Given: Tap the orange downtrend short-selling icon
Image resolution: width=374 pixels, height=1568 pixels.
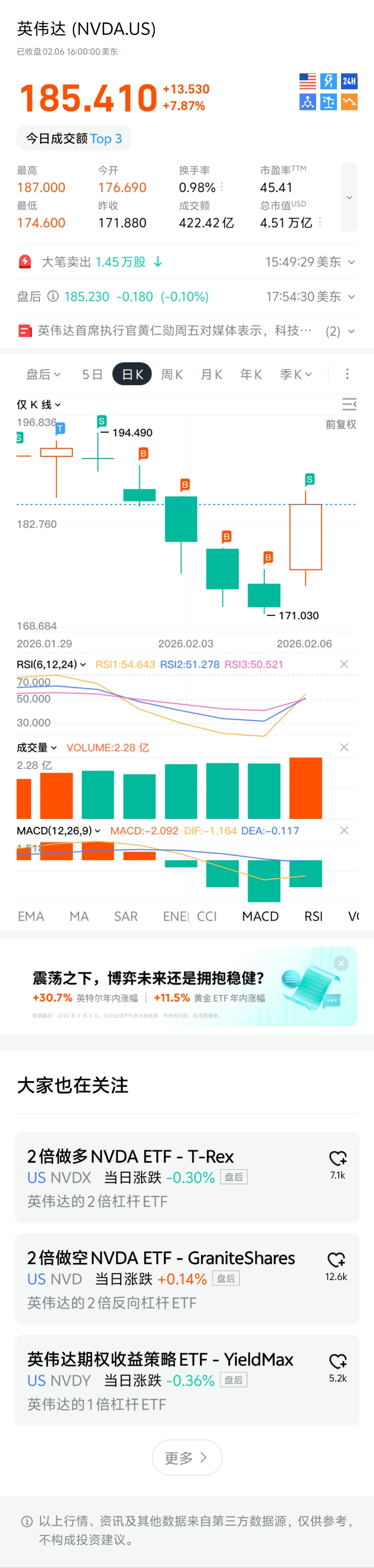Looking at the screenshot, I should click(349, 102).
